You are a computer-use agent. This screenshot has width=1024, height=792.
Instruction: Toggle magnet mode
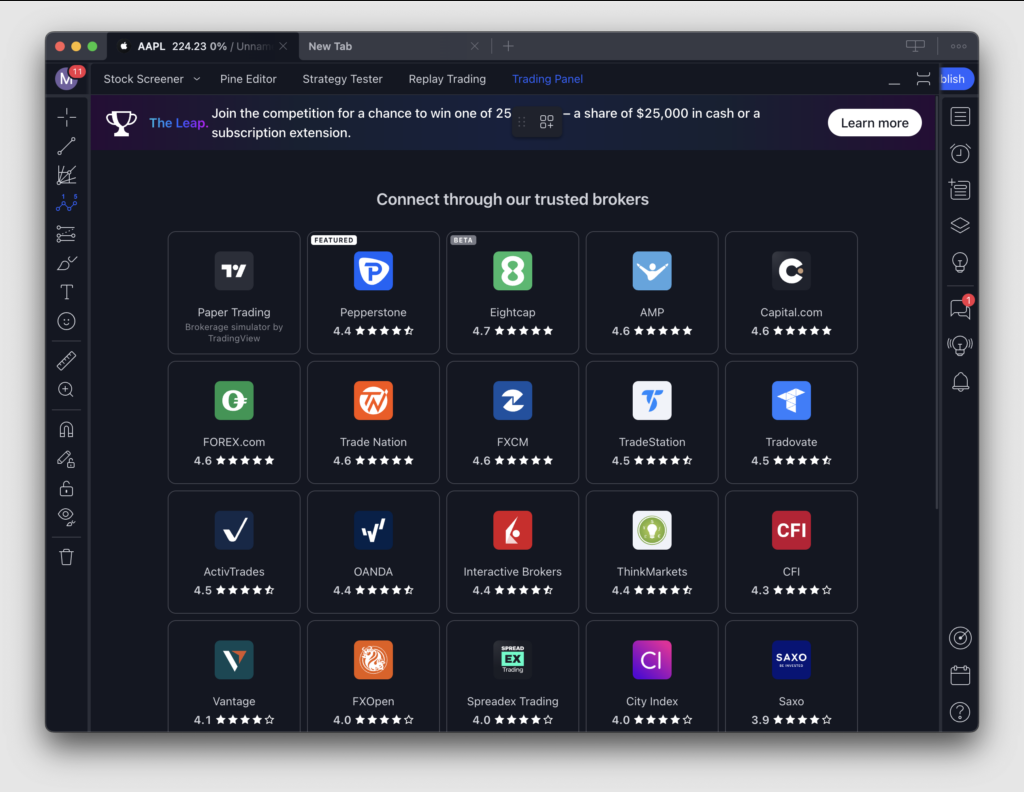tap(67, 430)
